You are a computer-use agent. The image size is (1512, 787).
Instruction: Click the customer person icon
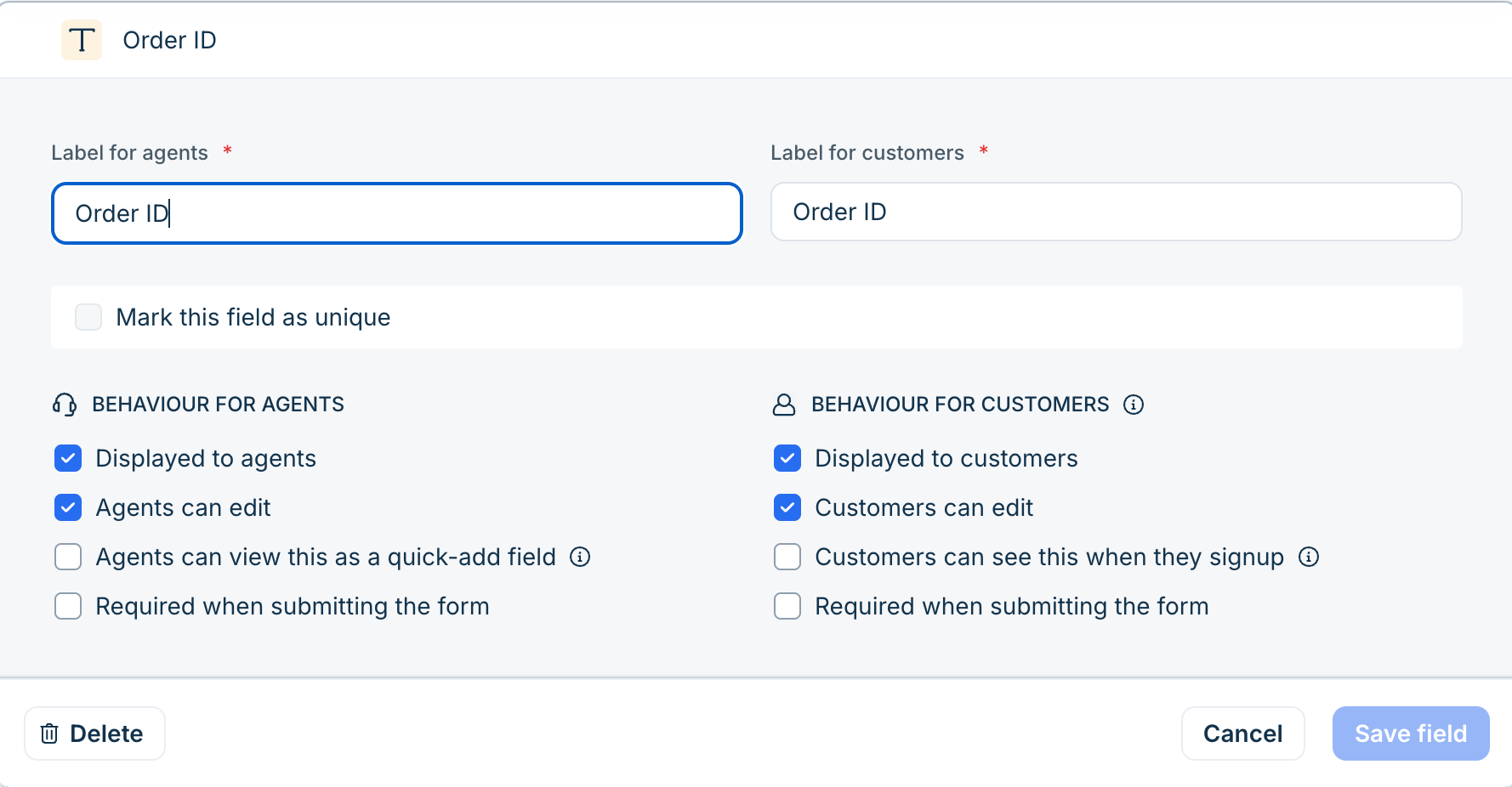784,405
